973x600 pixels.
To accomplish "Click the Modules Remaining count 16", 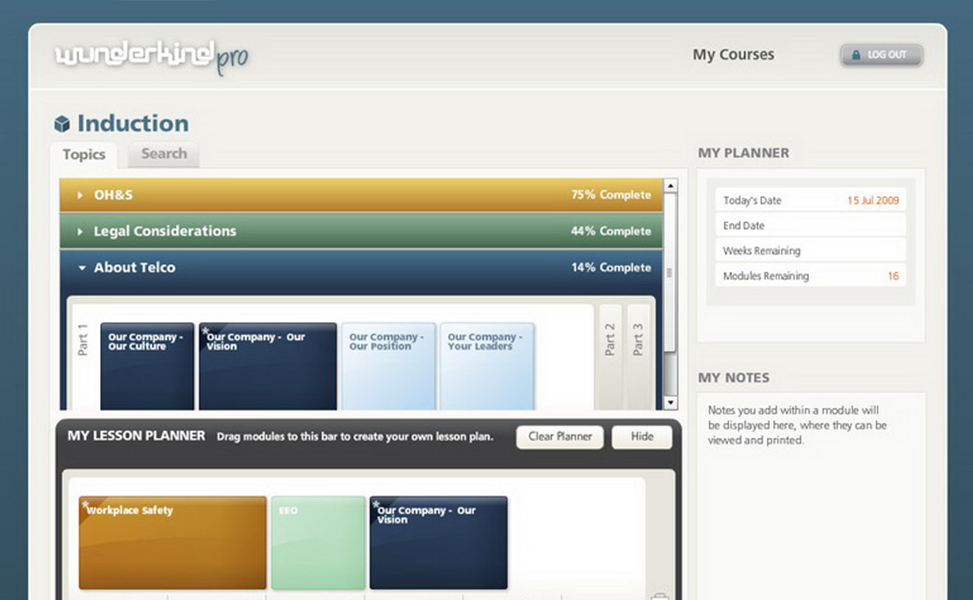I will 893,276.
